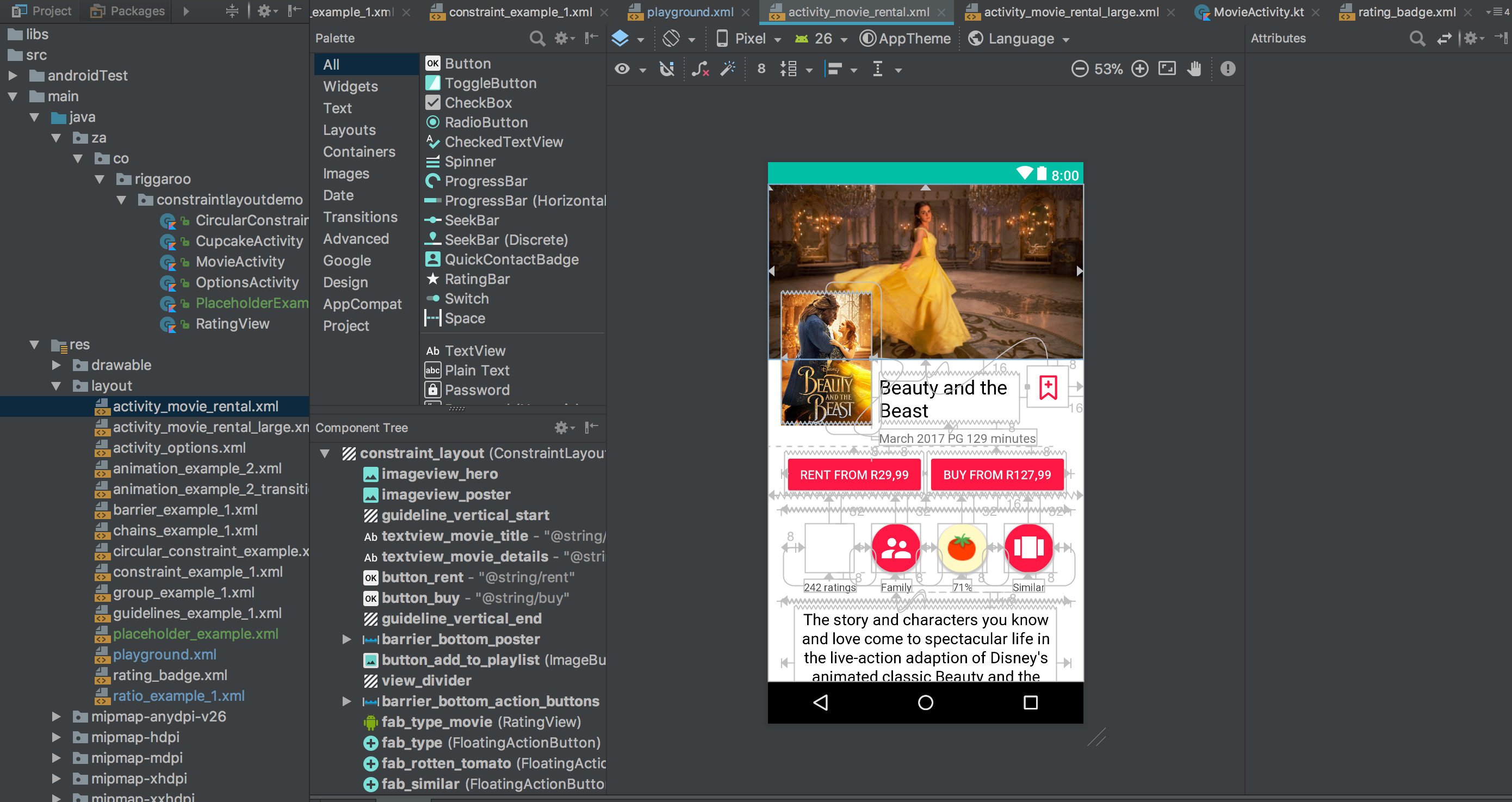1512x802 pixels.
Task: Expand barrier_bottom_poster in Component Tree
Action: click(x=346, y=639)
